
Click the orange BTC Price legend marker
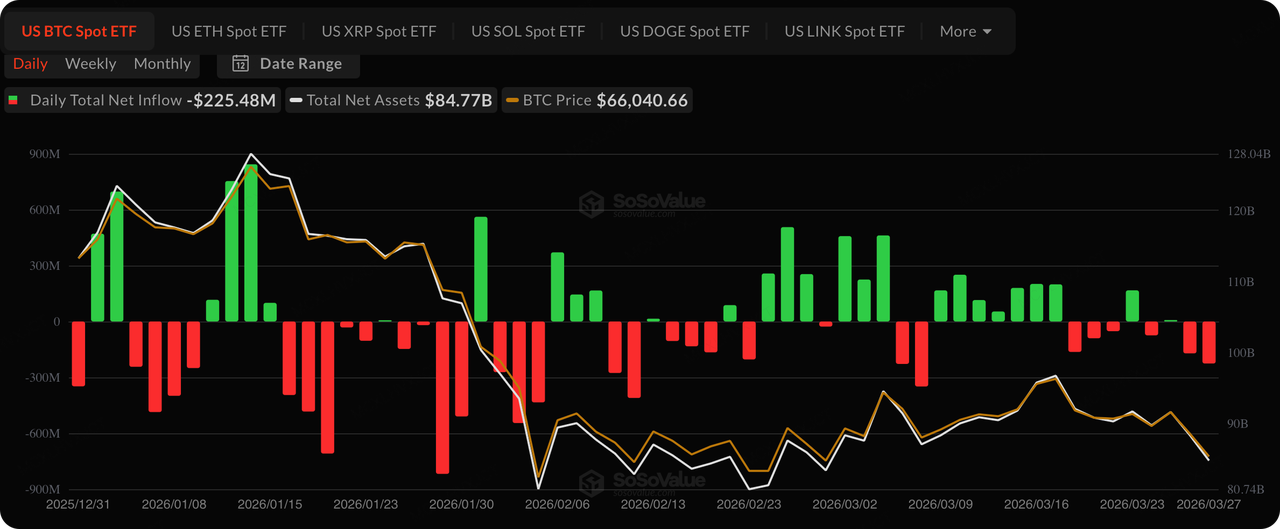coord(513,100)
